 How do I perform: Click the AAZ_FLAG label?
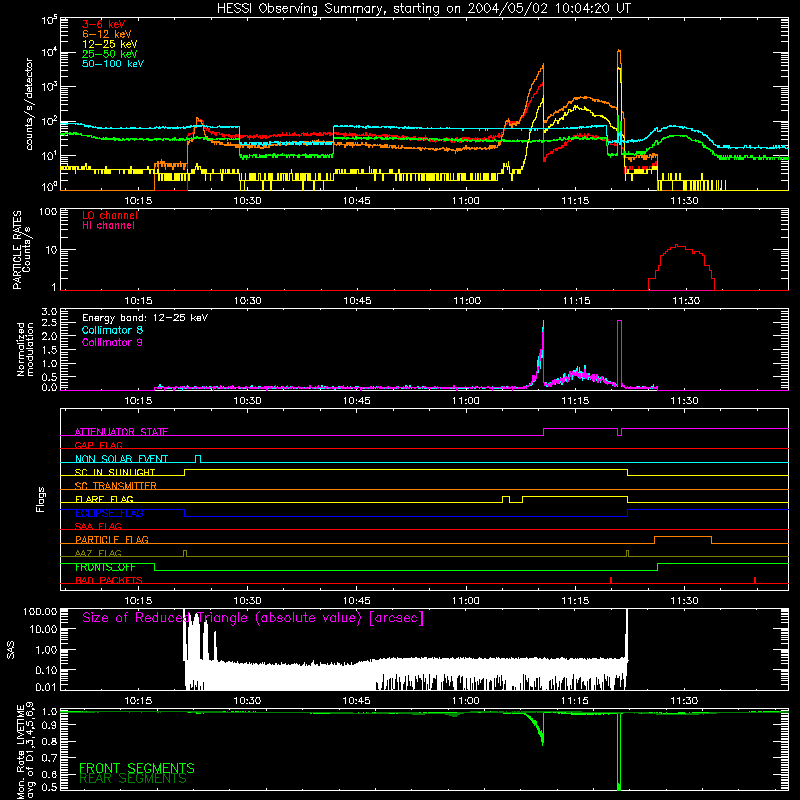tap(98, 553)
